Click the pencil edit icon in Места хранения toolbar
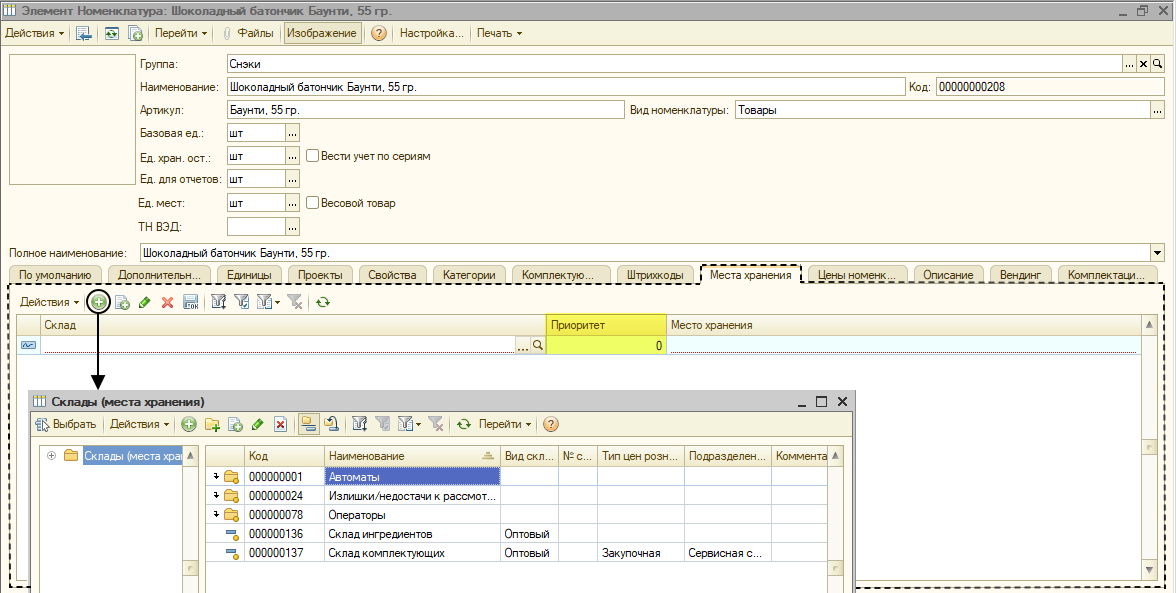This screenshot has width=1176, height=593. coord(145,302)
